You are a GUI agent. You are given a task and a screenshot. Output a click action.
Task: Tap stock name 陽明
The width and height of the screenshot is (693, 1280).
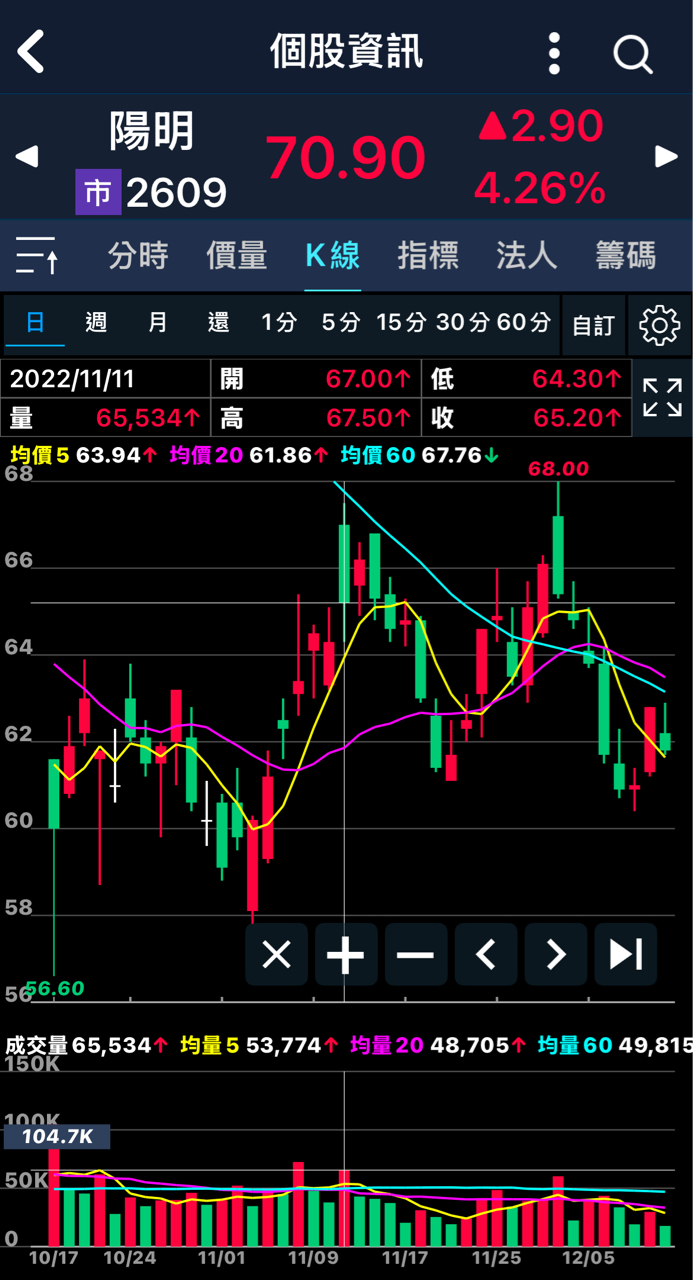(151, 130)
